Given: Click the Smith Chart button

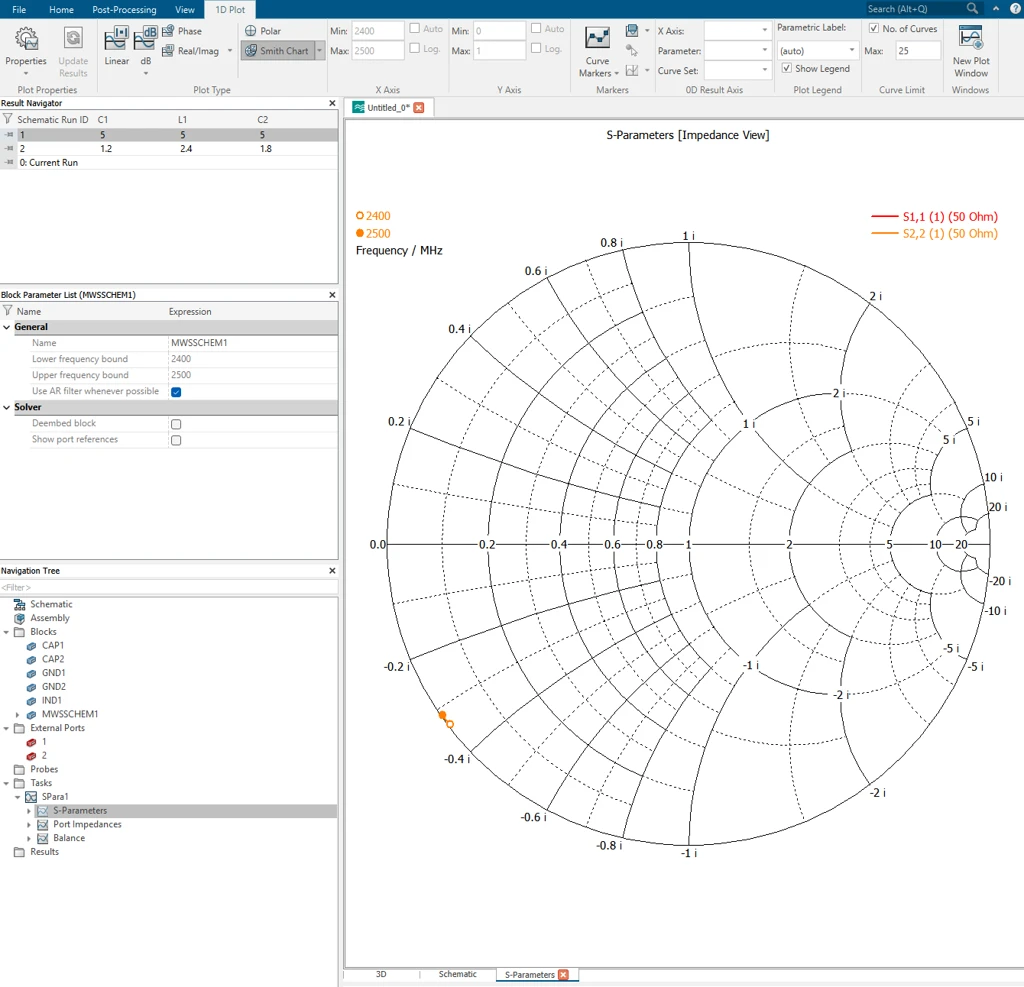Looking at the screenshot, I should coord(277,50).
